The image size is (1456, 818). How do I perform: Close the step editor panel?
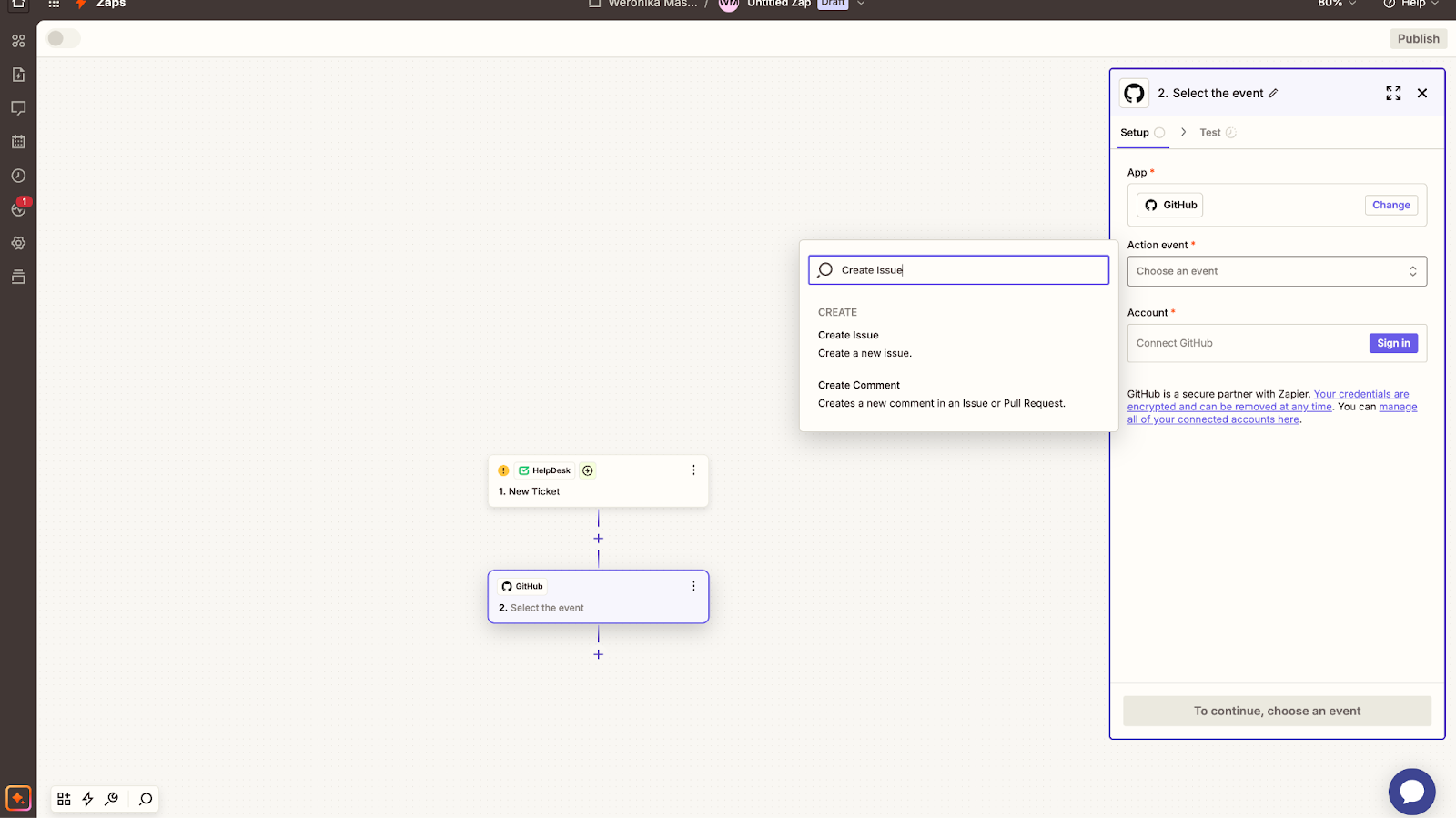click(x=1422, y=93)
